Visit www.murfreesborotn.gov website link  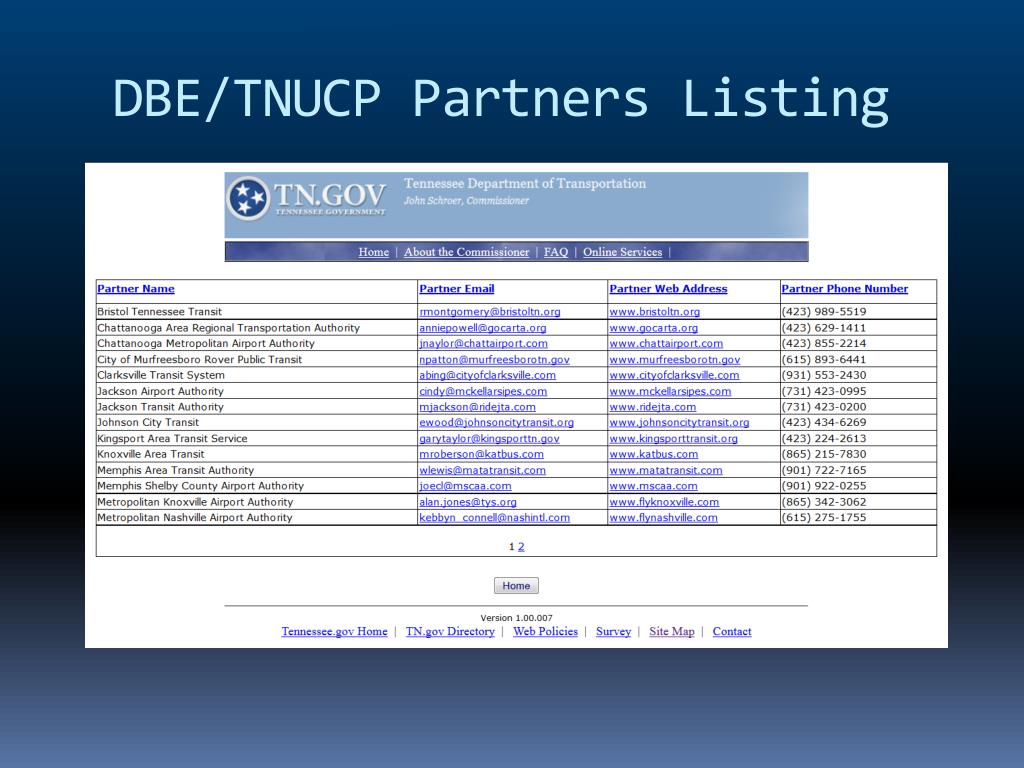(x=675, y=360)
